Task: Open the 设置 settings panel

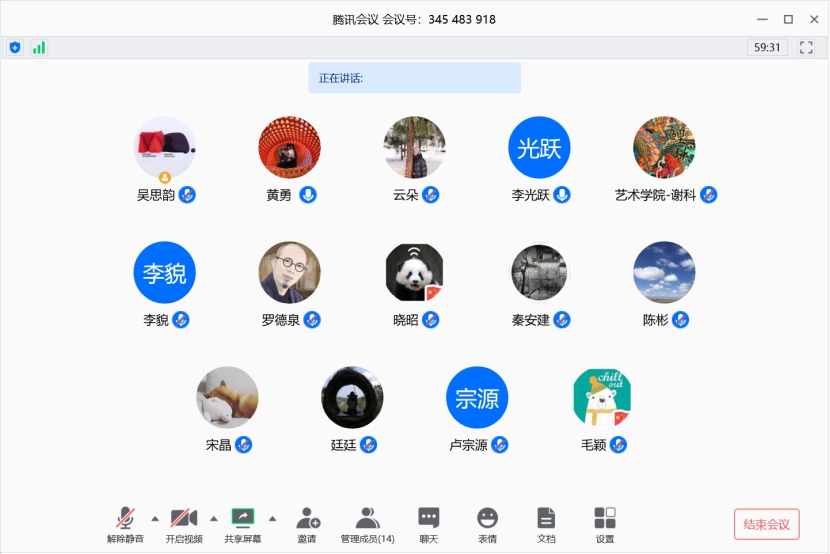Action: coord(605,524)
